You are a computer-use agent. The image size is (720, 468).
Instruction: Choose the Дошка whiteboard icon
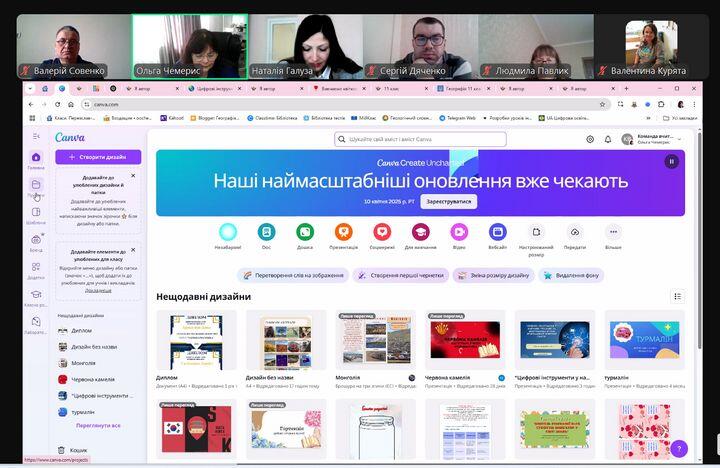[x=305, y=232]
